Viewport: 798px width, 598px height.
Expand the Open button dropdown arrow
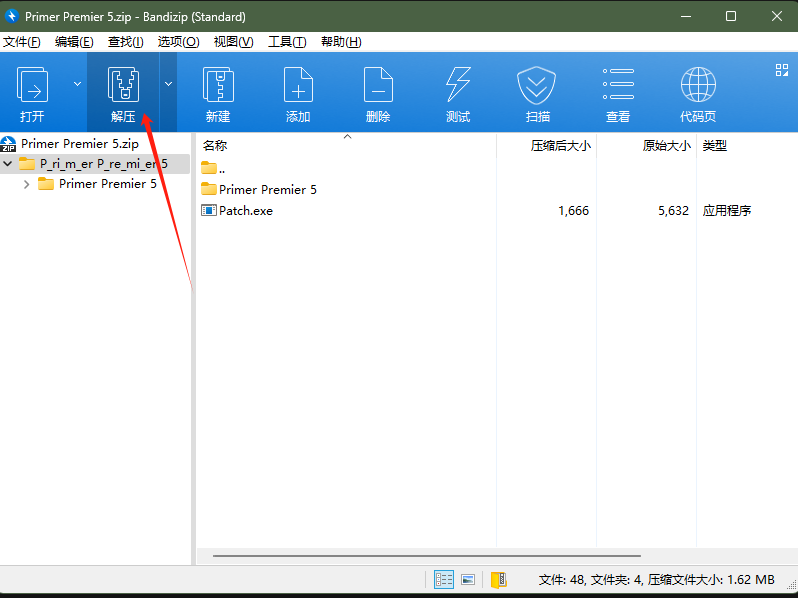tap(77, 84)
